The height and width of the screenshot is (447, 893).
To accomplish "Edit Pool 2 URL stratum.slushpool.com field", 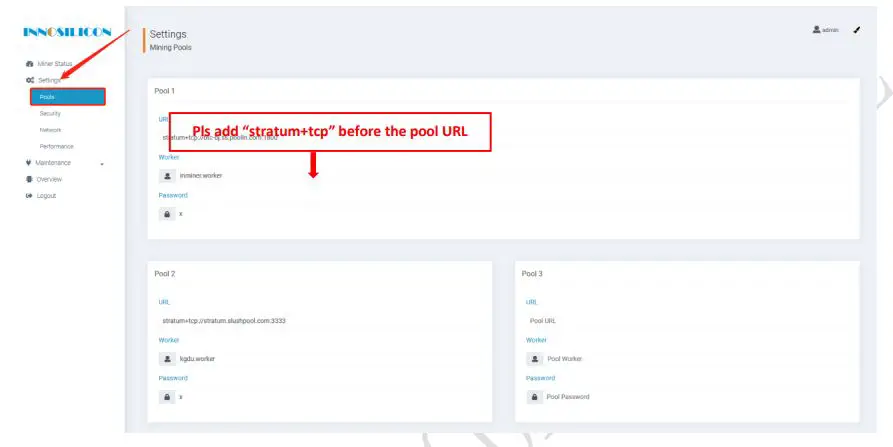I will point(319,321).
